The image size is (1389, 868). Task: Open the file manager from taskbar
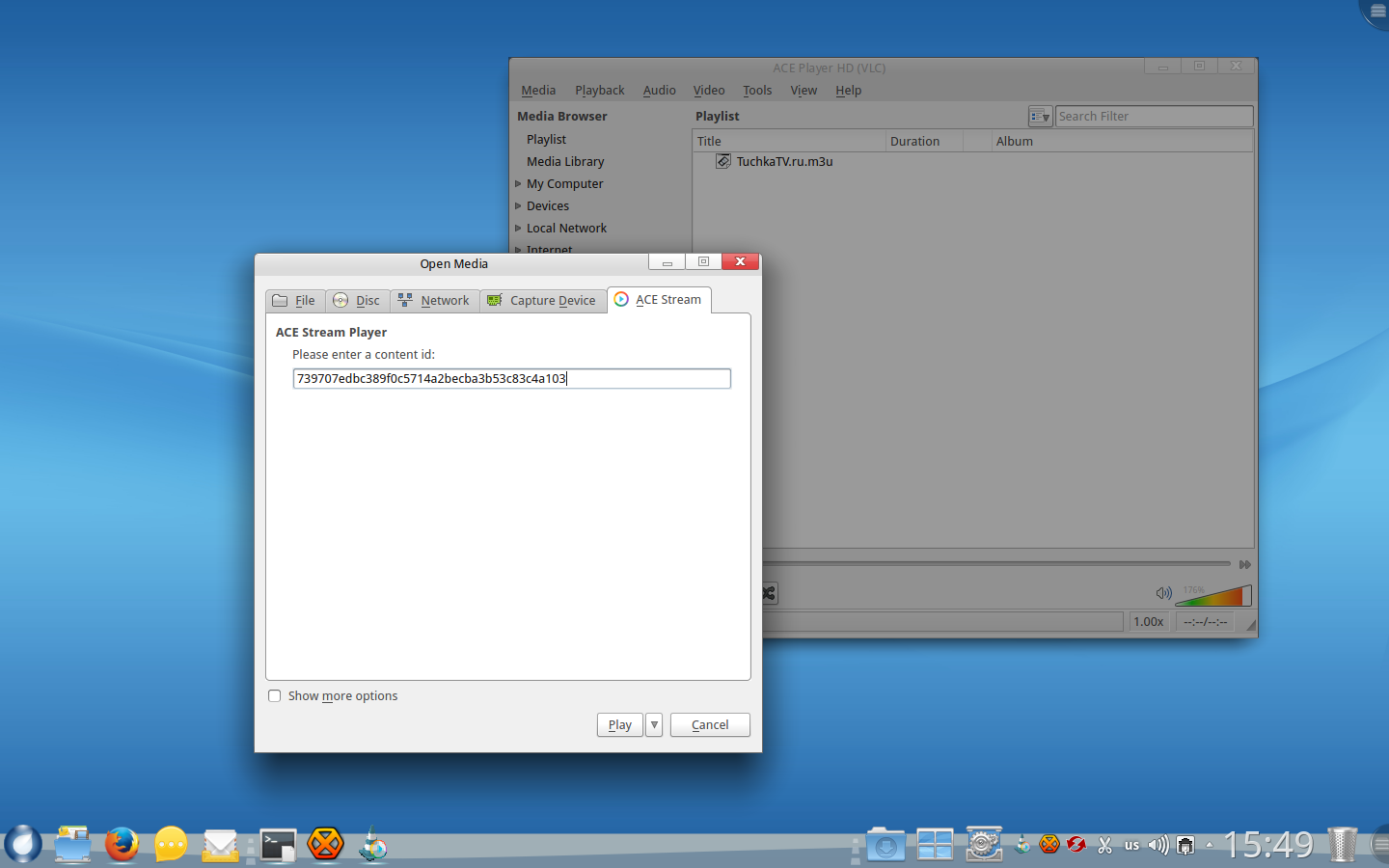72,845
